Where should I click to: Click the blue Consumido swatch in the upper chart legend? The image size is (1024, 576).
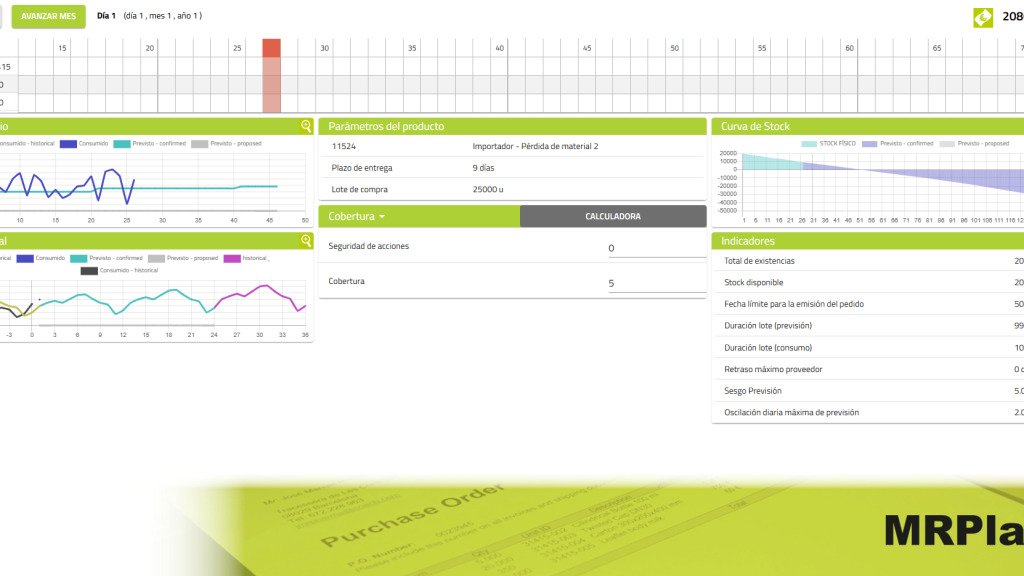[x=69, y=144]
